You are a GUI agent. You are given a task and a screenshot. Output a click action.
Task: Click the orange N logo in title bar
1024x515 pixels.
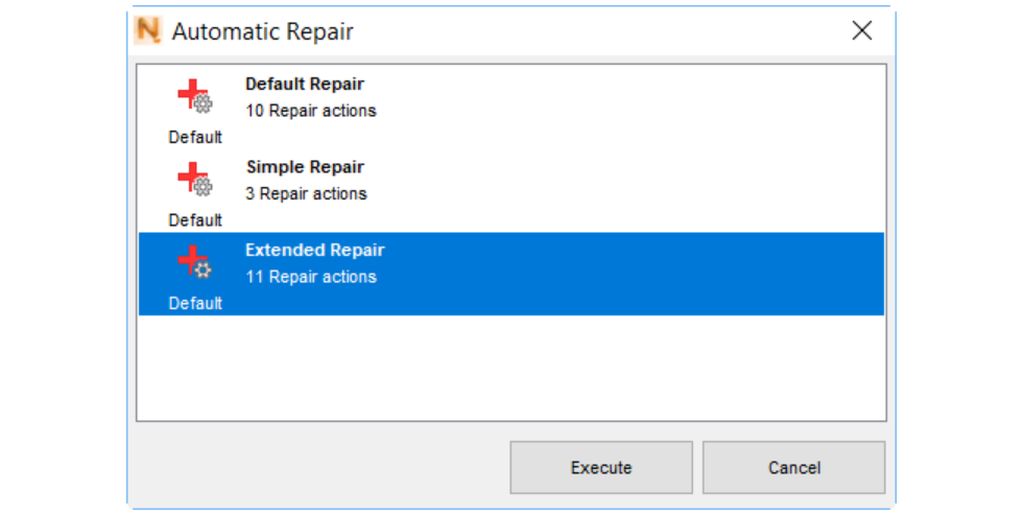[x=148, y=31]
